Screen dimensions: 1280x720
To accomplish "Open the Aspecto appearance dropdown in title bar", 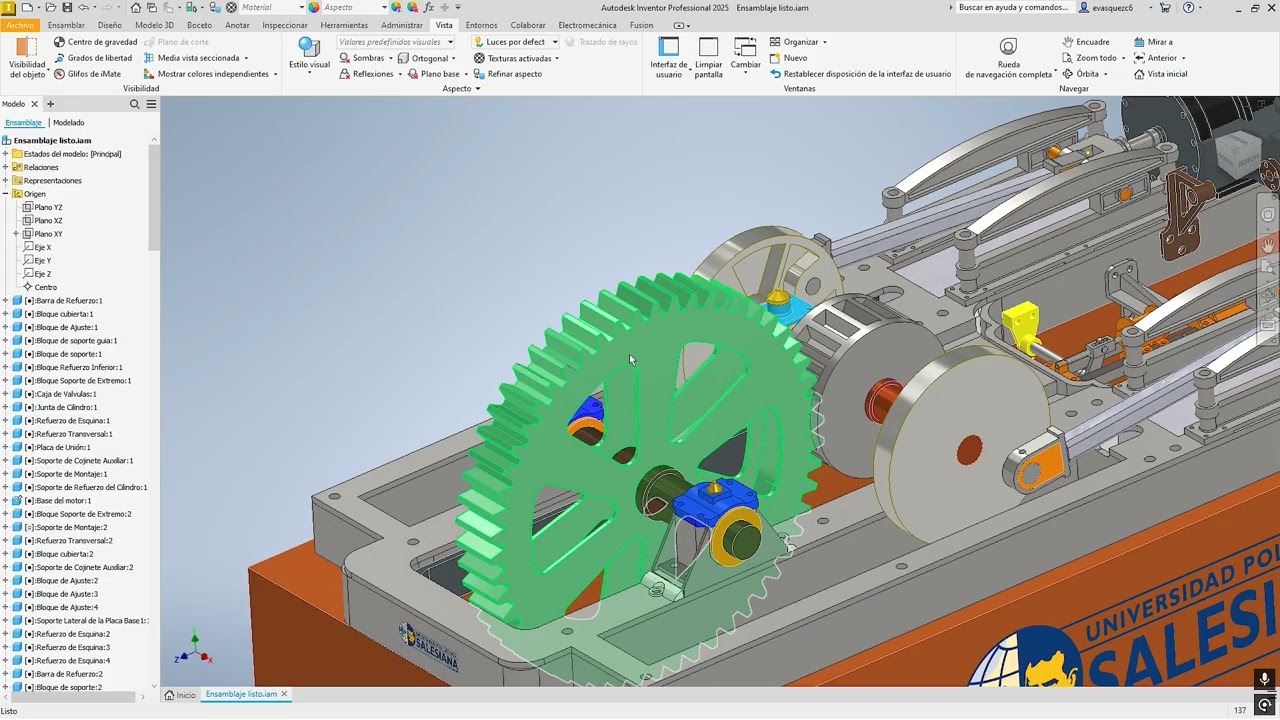I will [384, 7].
